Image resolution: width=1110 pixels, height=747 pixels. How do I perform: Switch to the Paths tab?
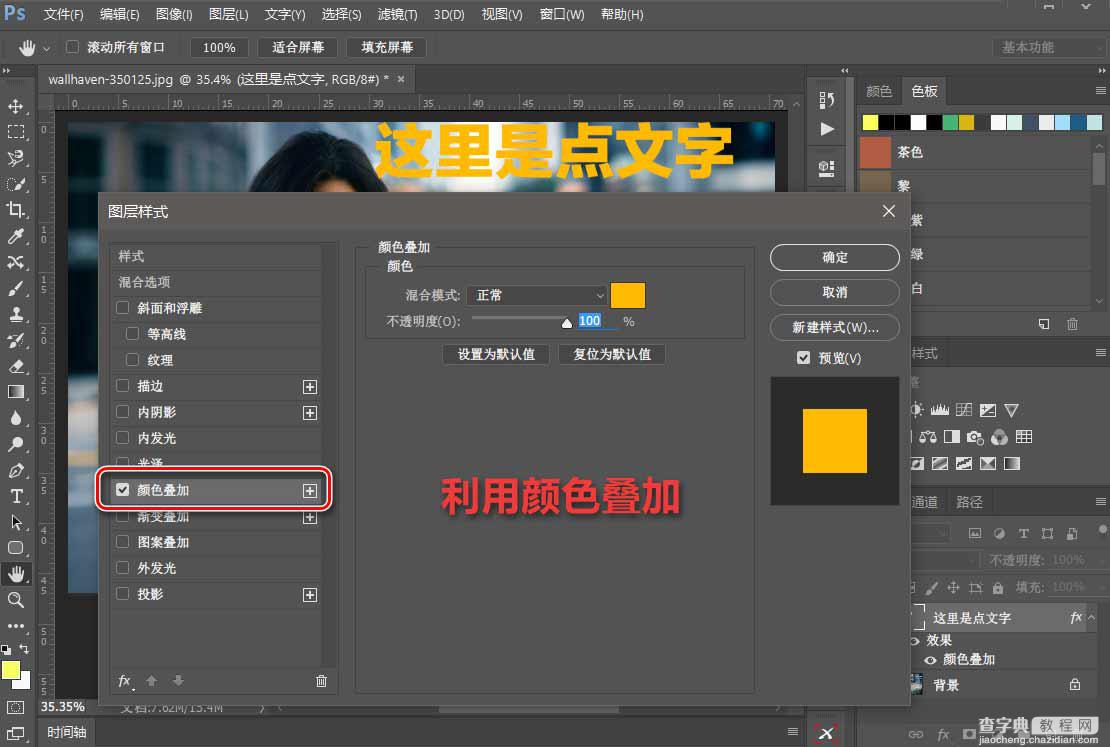coord(969,502)
